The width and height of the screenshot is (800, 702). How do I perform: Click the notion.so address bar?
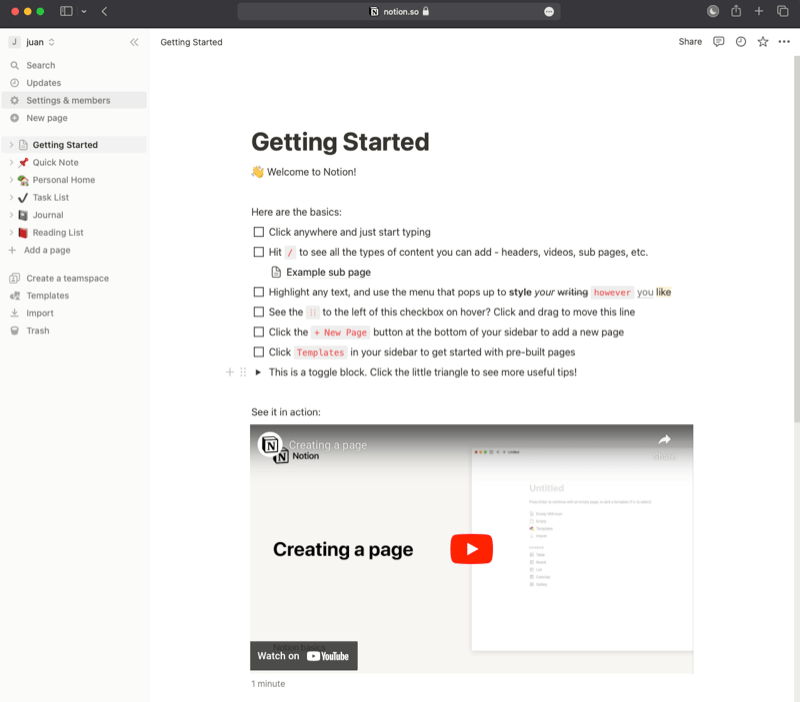399,11
